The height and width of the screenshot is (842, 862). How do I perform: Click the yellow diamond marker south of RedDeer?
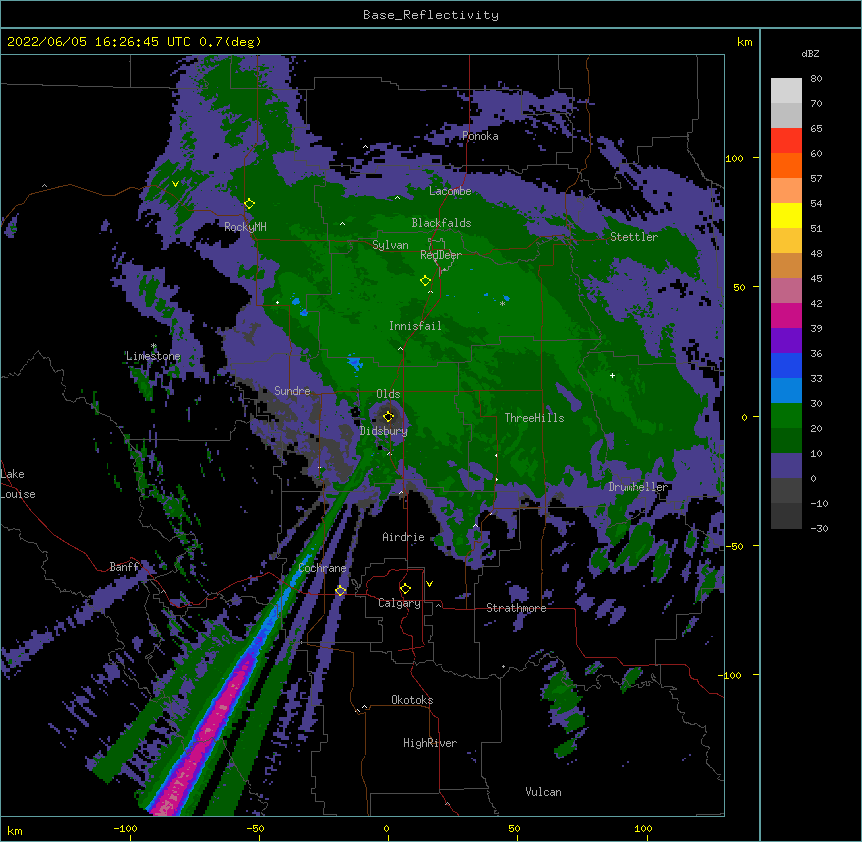point(425,281)
